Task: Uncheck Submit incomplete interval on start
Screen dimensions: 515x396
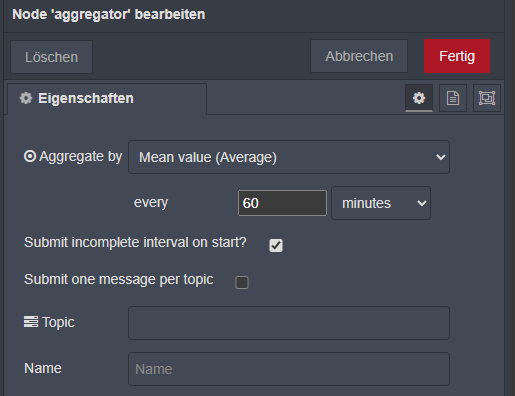Action: coord(276,245)
